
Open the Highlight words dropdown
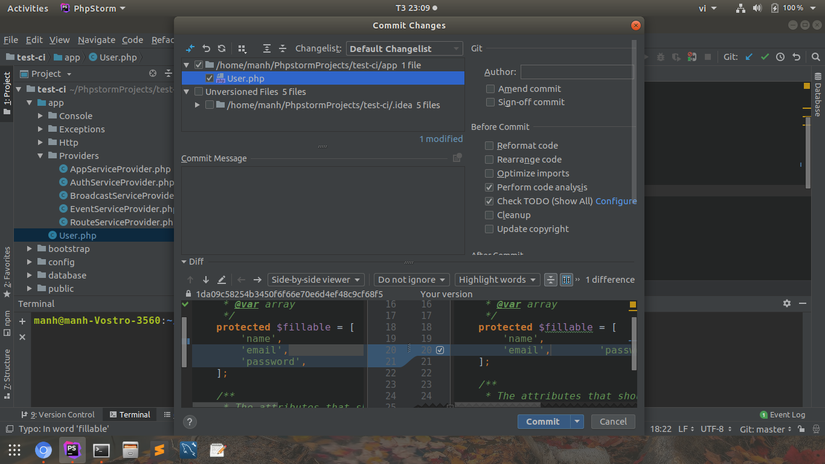(497, 280)
